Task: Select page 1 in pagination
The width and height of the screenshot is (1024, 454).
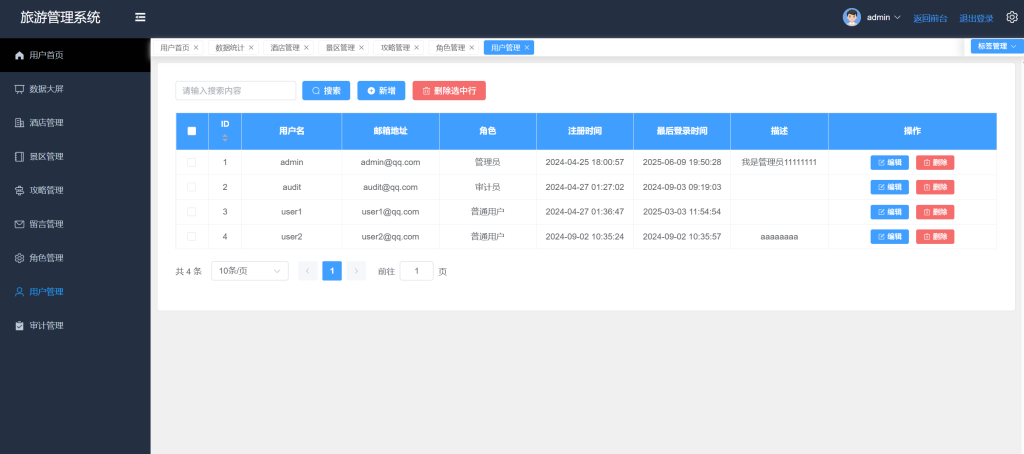Action: 332,270
